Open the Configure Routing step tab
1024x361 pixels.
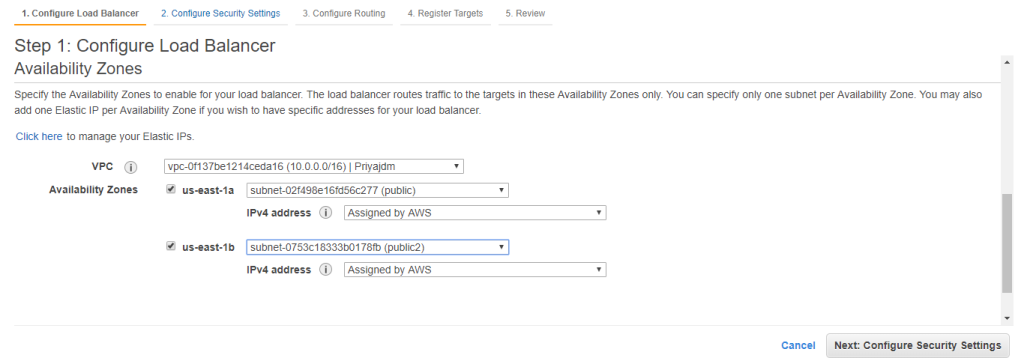(x=344, y=13)
